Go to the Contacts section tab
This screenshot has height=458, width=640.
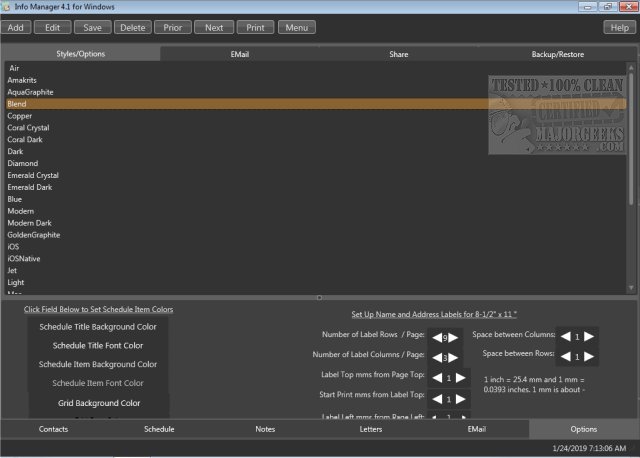pyautogui.click(x=53, y=429)
